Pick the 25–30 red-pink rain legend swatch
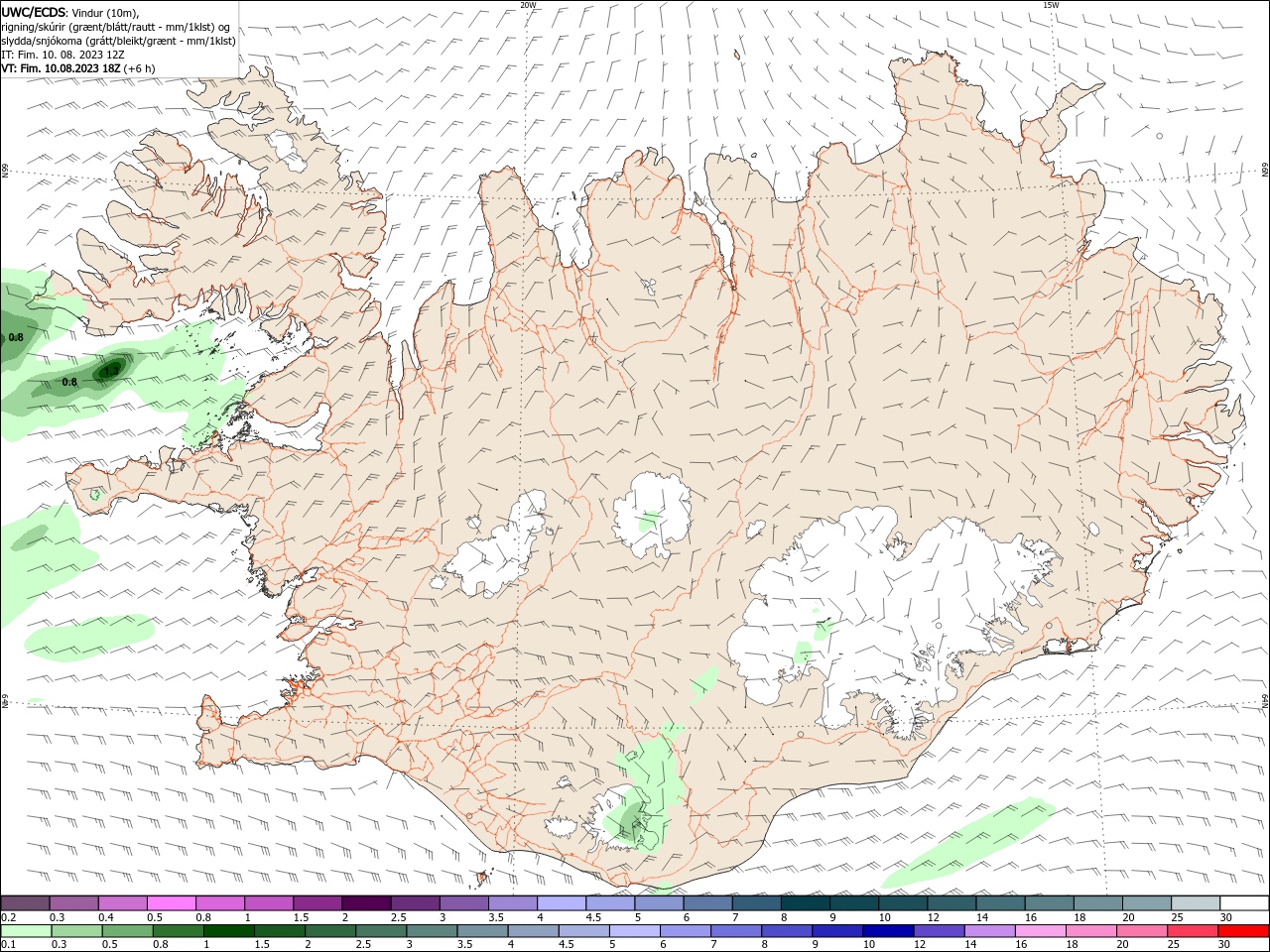Viewport: 1270px width, 952px height. coord(1192,931)
